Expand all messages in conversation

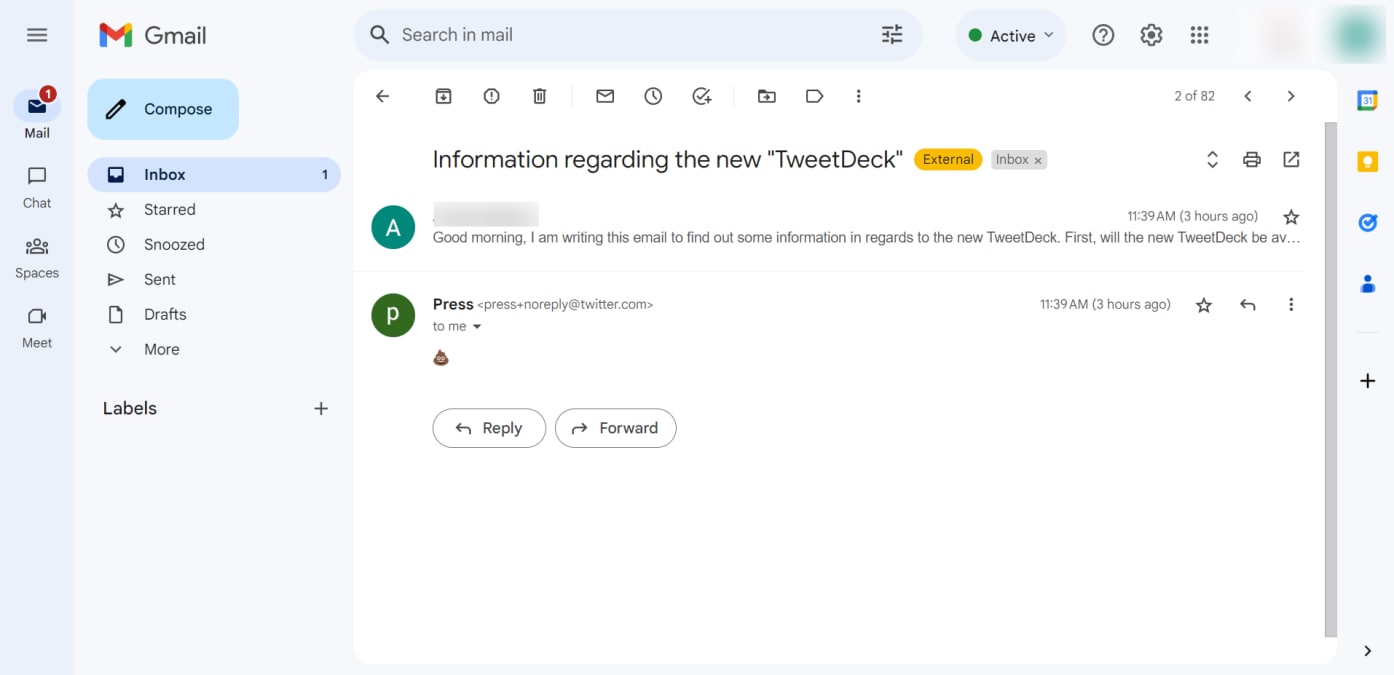(x=1212, y=159)
